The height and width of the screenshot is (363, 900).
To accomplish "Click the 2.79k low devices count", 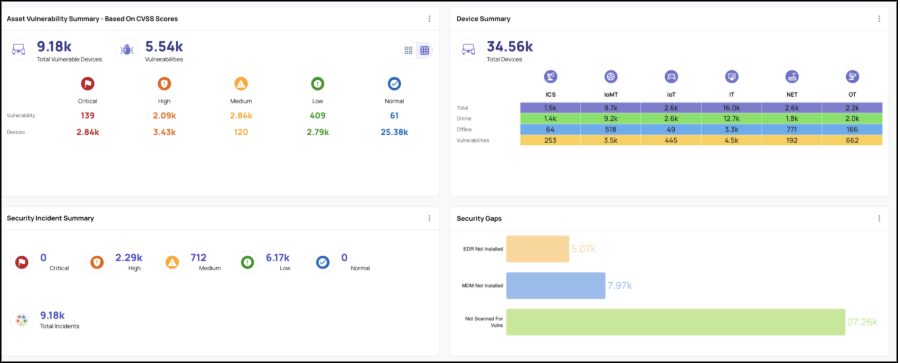I will [x=317, y=132].
